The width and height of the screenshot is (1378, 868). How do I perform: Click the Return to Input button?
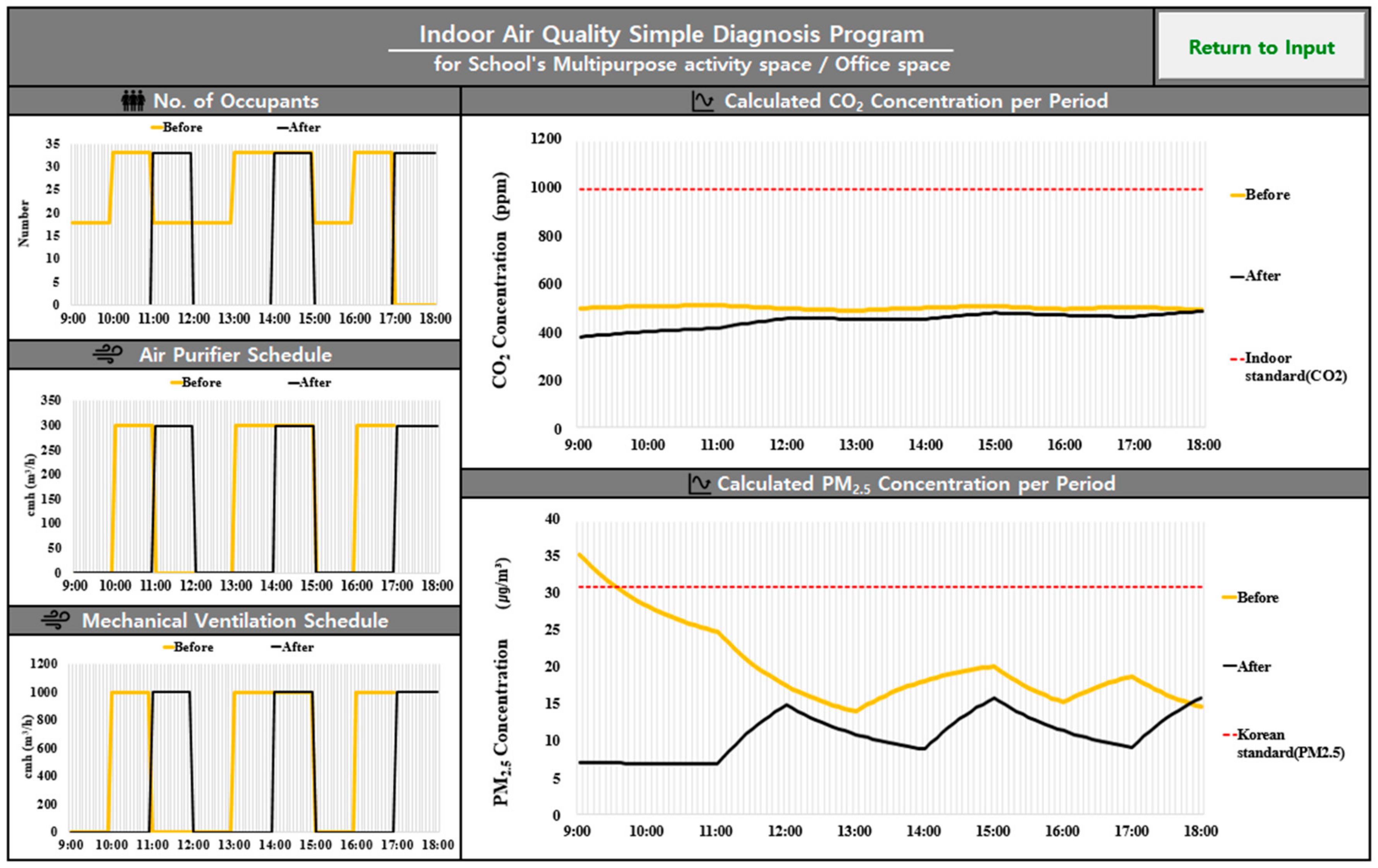point(1261,47)
